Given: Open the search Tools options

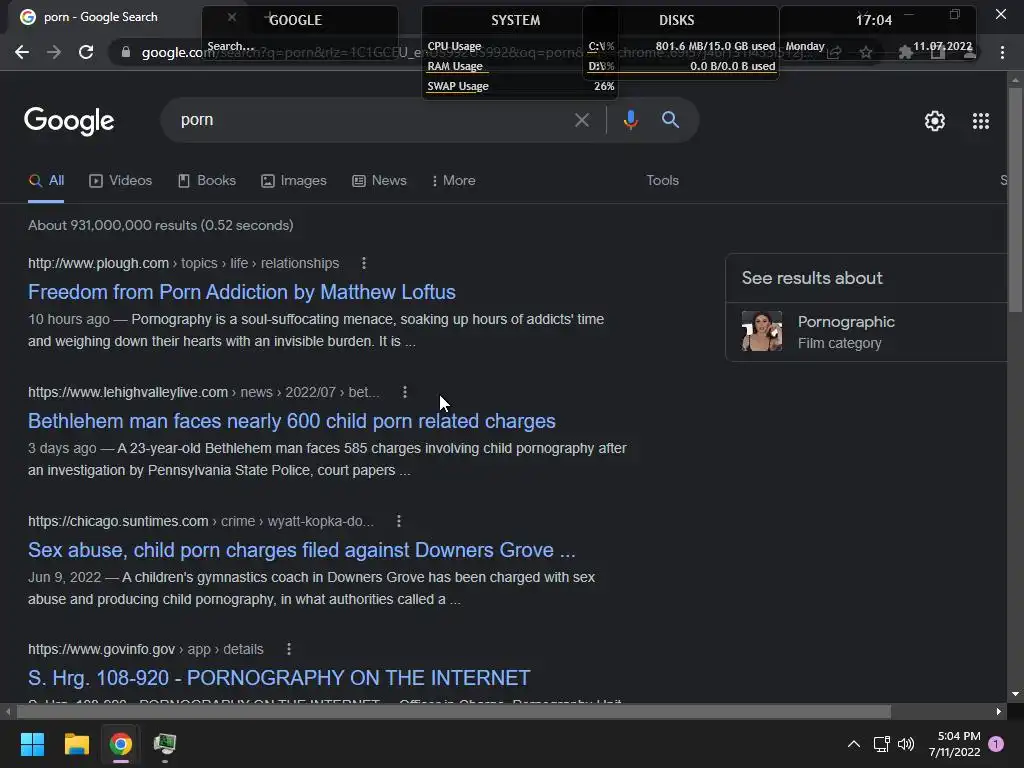Looking at the screenshot, I should (662, 181).
